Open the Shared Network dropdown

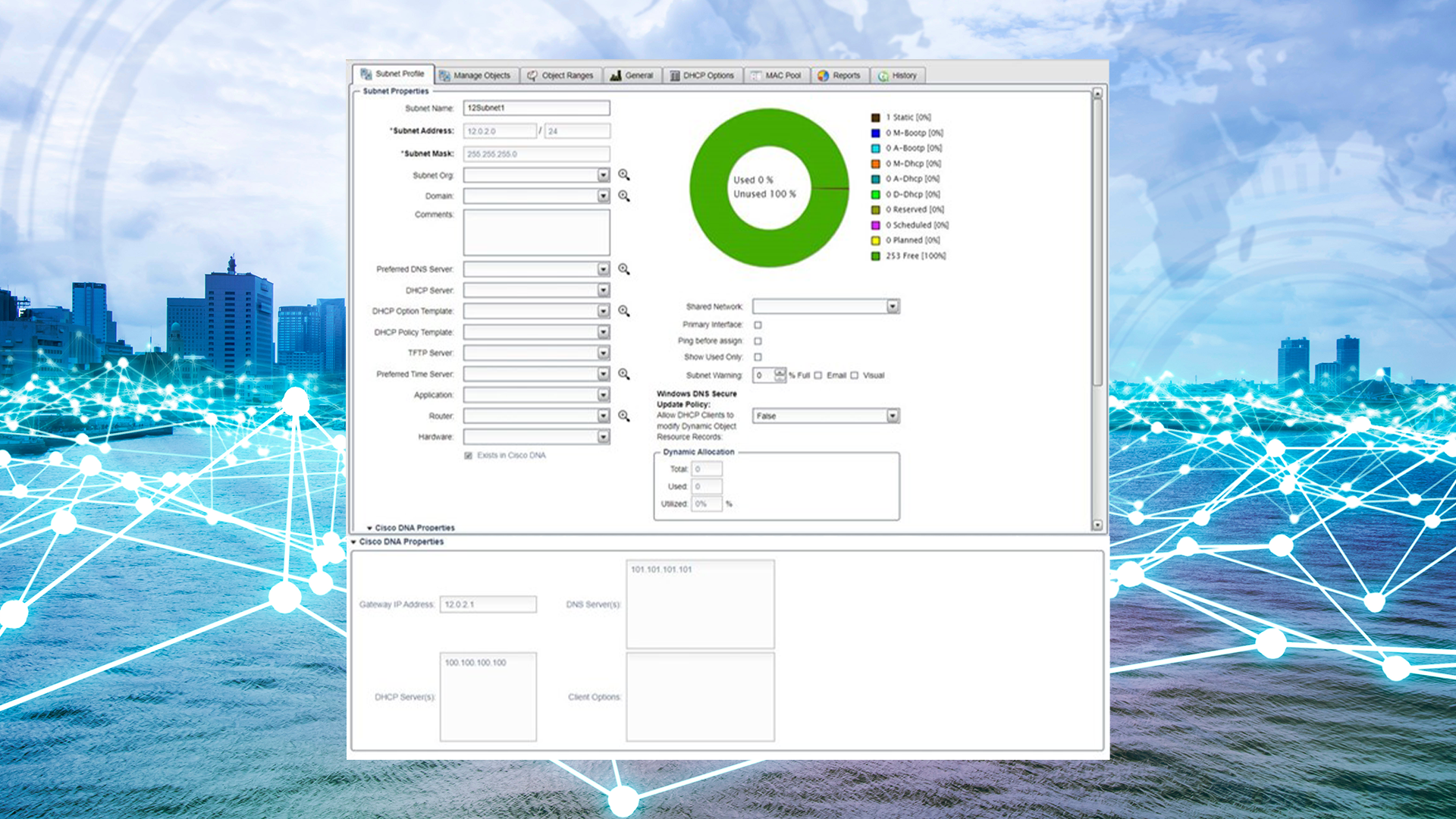click(893, 306)
